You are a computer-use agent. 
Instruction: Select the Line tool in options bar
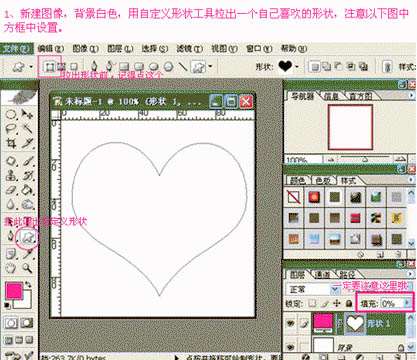click(x=183, y=66)
